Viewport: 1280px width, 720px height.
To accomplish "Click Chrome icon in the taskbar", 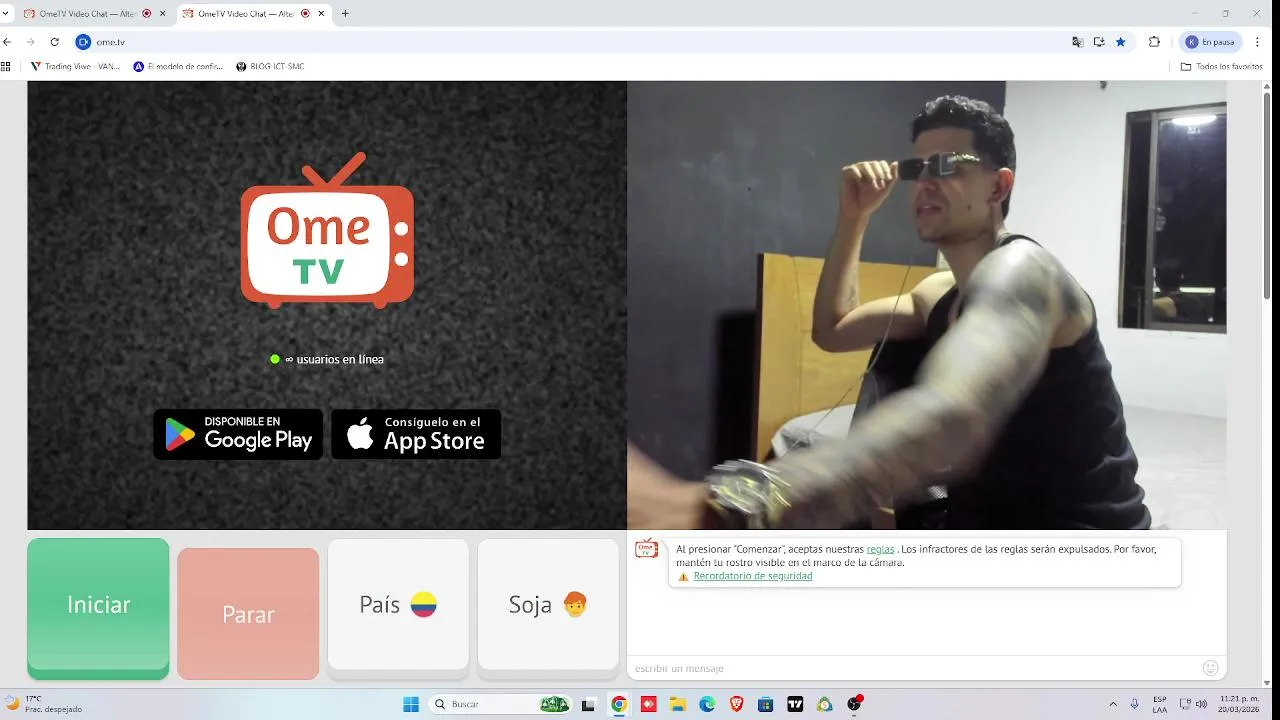I will pyautogui.click(x=619, y=704).
